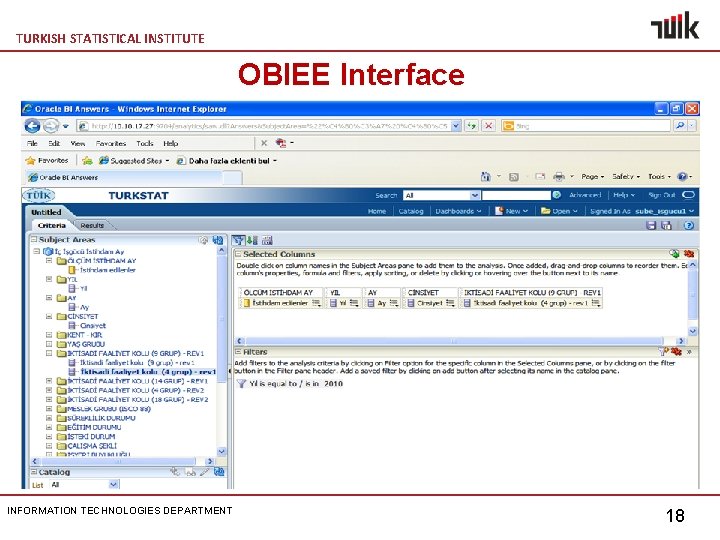Click remove all filters icon in Filters header
The image size is (720, 540).
point(676,352)
